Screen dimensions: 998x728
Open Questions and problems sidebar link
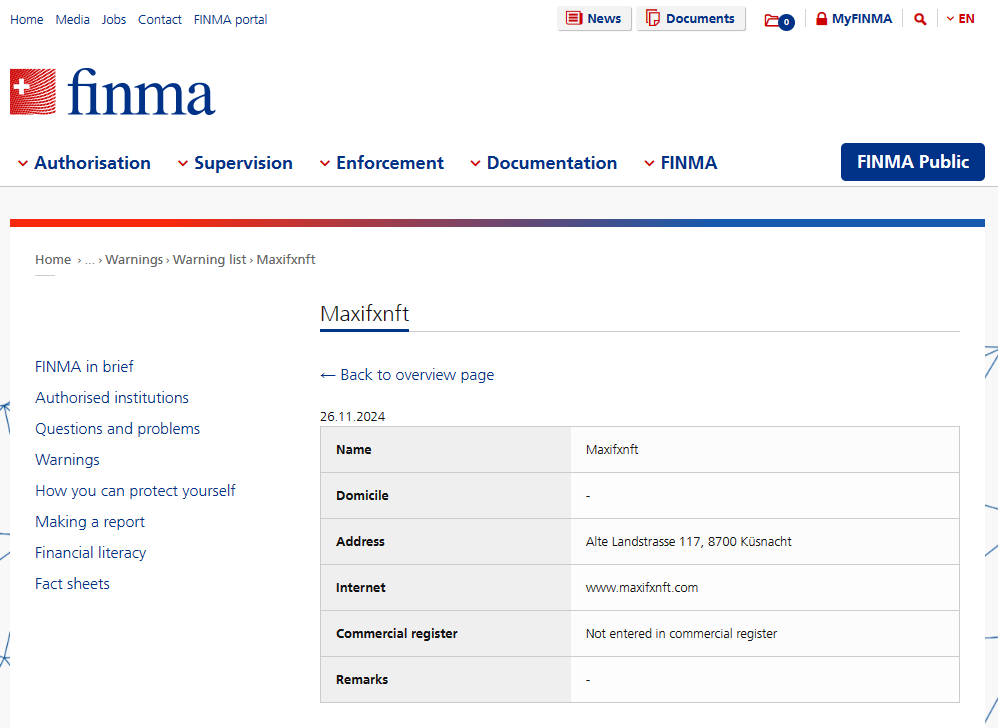pyautogui.click(x=118, y=429)
